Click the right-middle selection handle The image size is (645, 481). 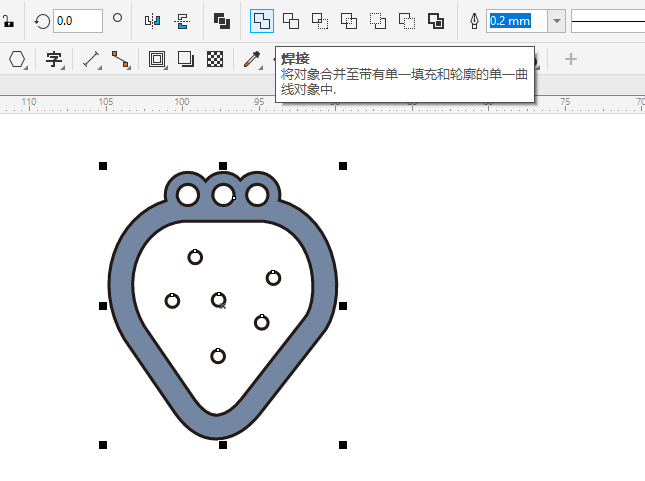click(x=343, y=306)
